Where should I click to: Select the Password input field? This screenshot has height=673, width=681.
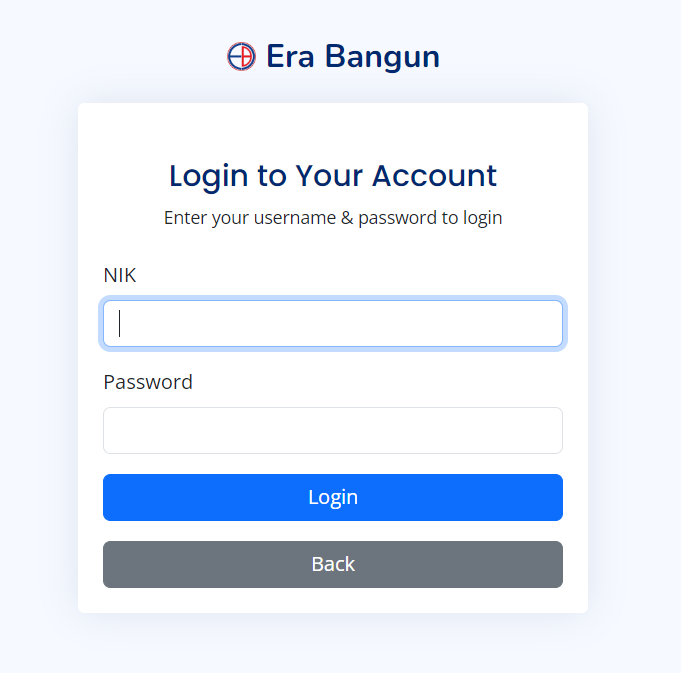(x=333, y=430)
